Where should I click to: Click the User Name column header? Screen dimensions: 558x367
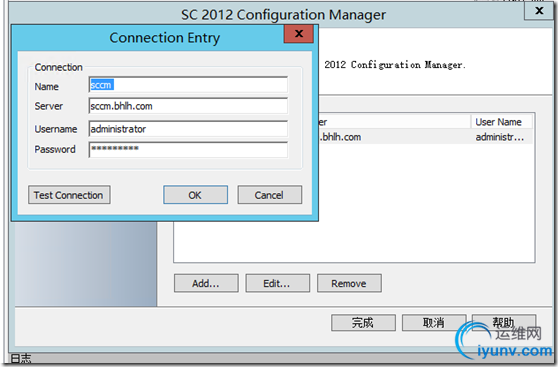point(501,122)
